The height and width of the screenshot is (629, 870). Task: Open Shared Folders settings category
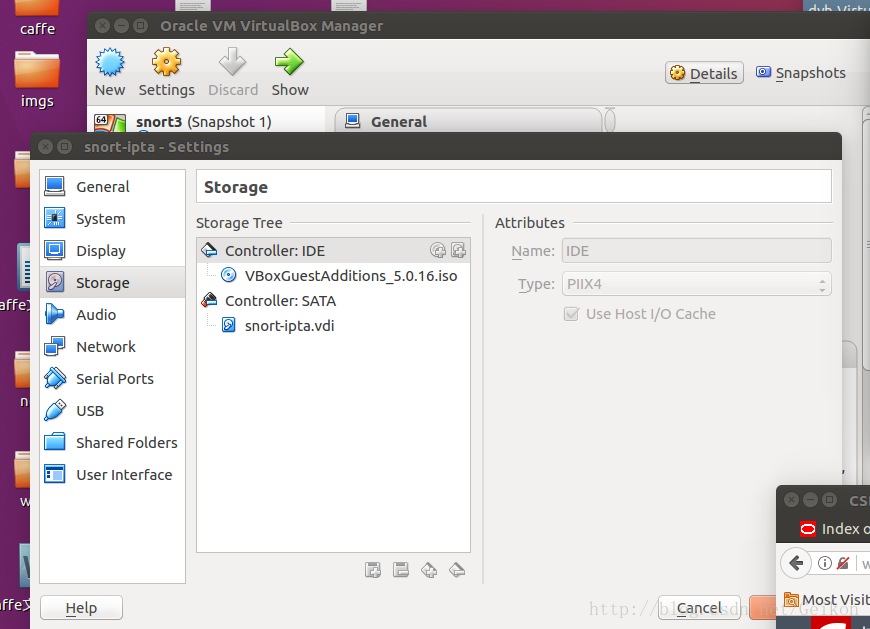(x=113, y=443)
